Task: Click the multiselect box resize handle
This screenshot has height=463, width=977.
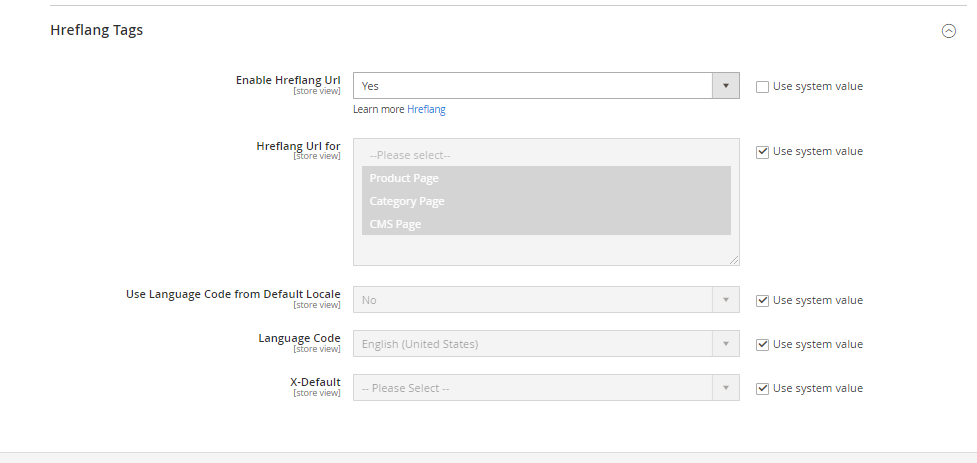Action: click(734, 260)
